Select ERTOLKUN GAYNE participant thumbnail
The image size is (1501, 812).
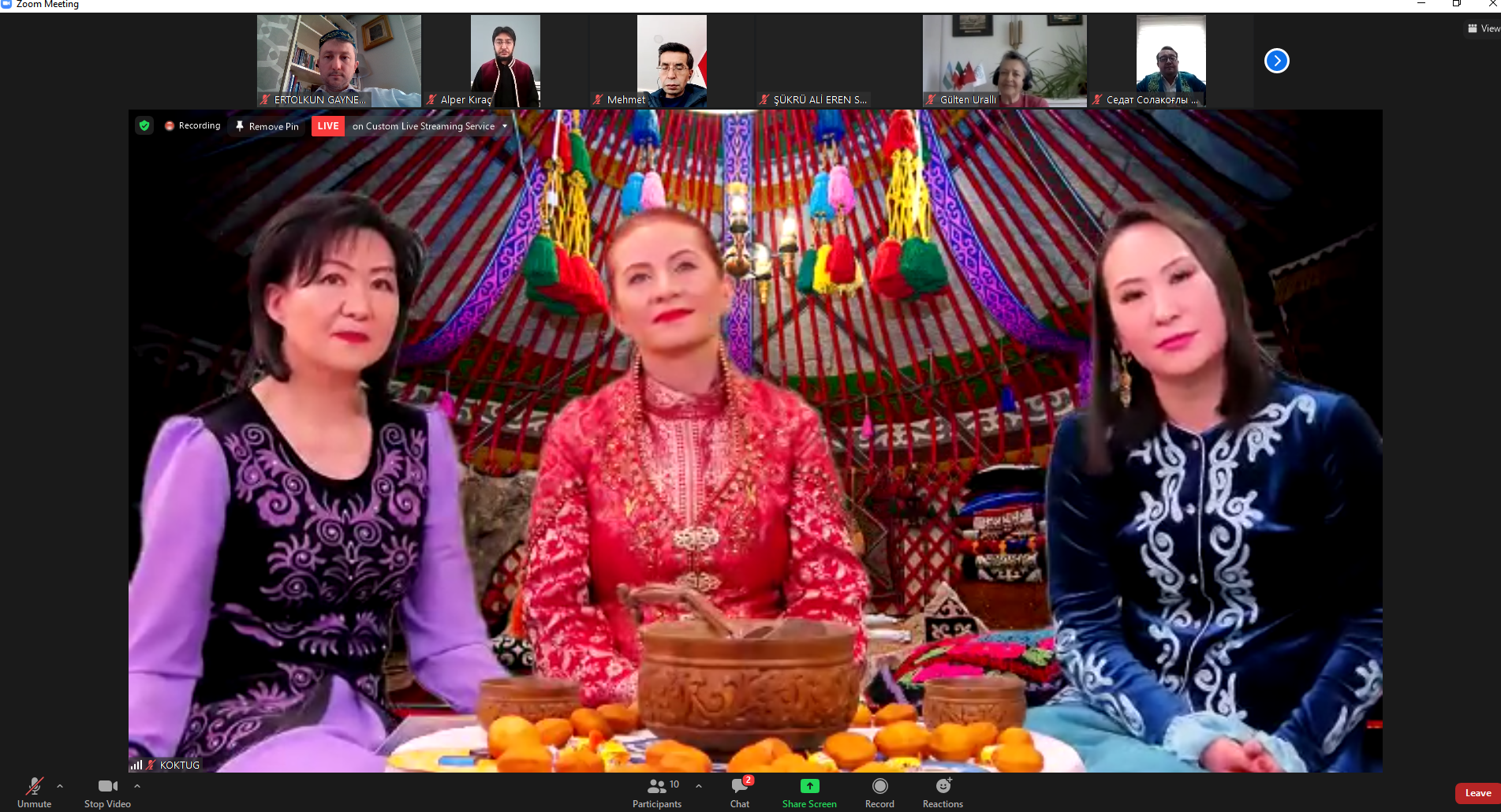click(338, 61)
